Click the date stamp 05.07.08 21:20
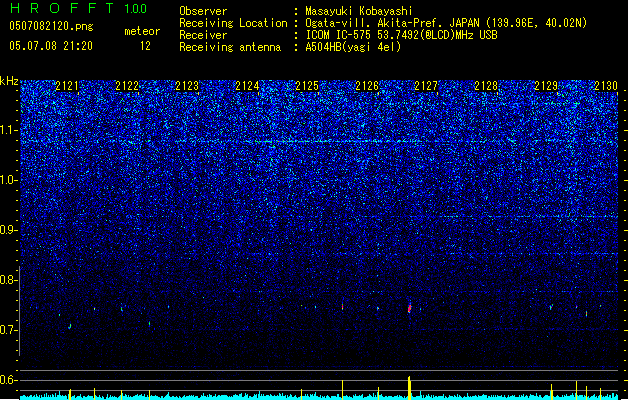The height and width of the screenshot is (400, 629). [51, 46]
